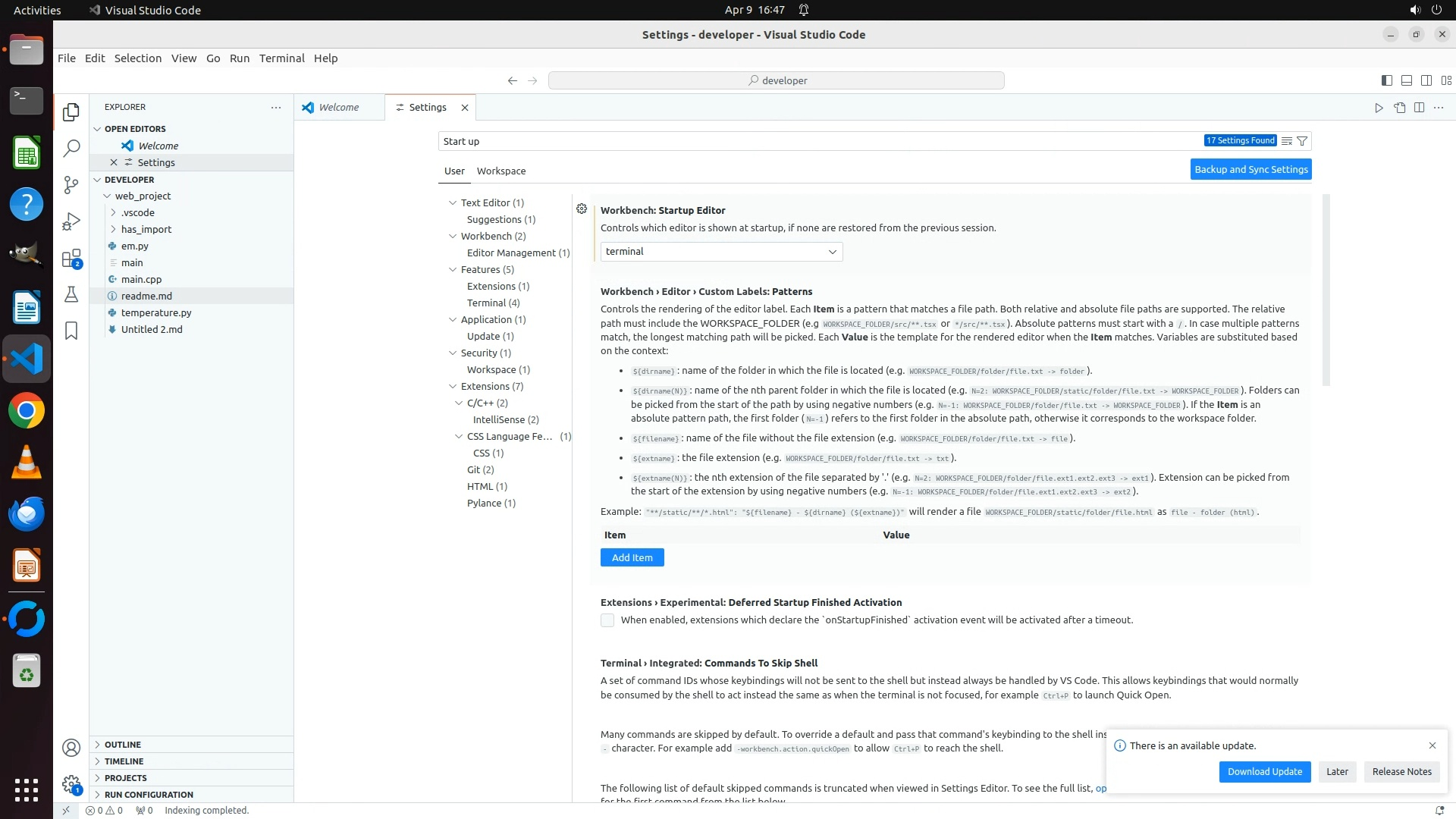
Task: Open the Terminal menu
Action: 281,58
